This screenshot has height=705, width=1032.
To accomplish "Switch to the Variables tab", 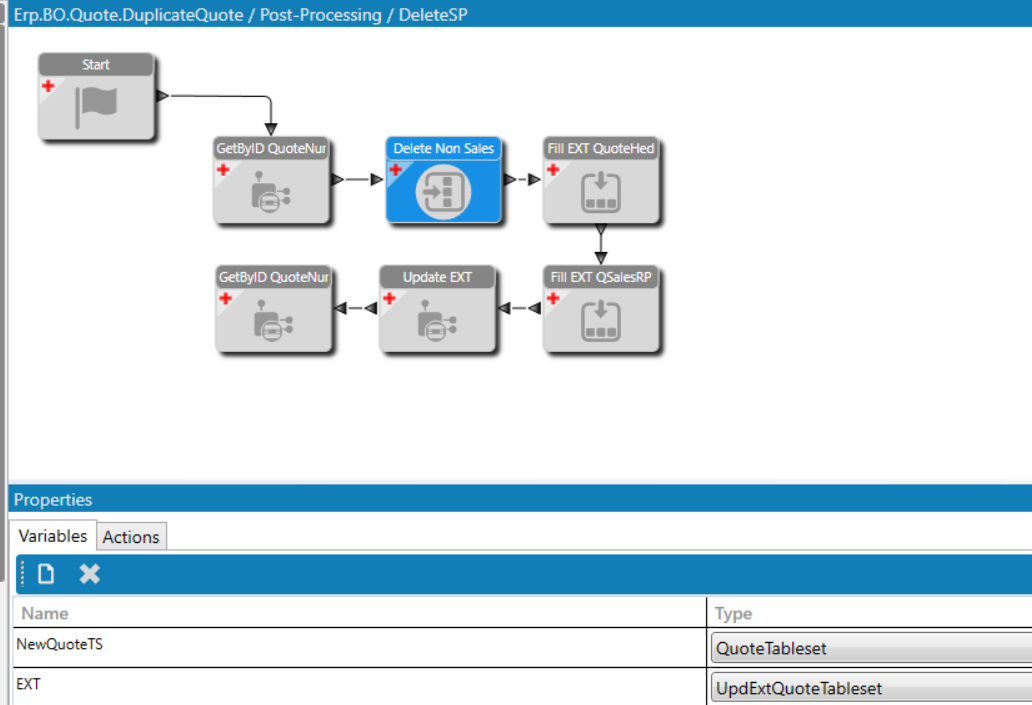I will point(53,536).
